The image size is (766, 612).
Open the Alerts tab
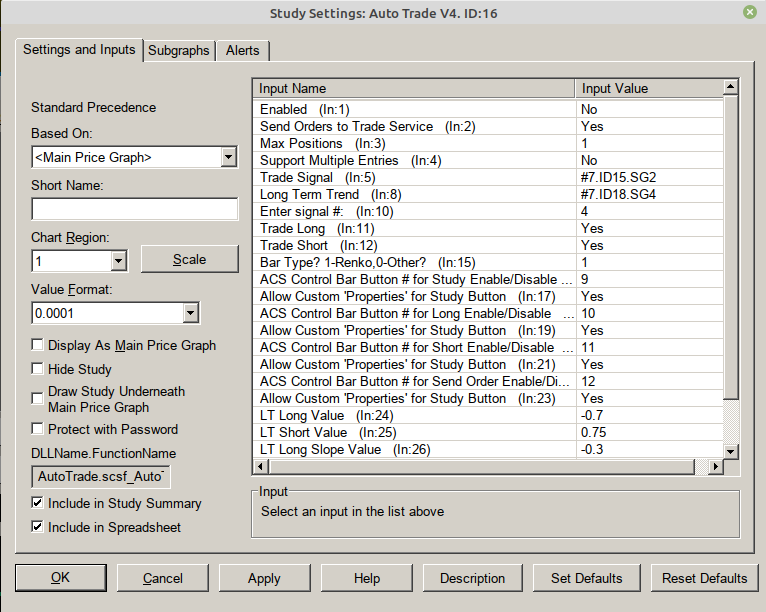(242, 50)
